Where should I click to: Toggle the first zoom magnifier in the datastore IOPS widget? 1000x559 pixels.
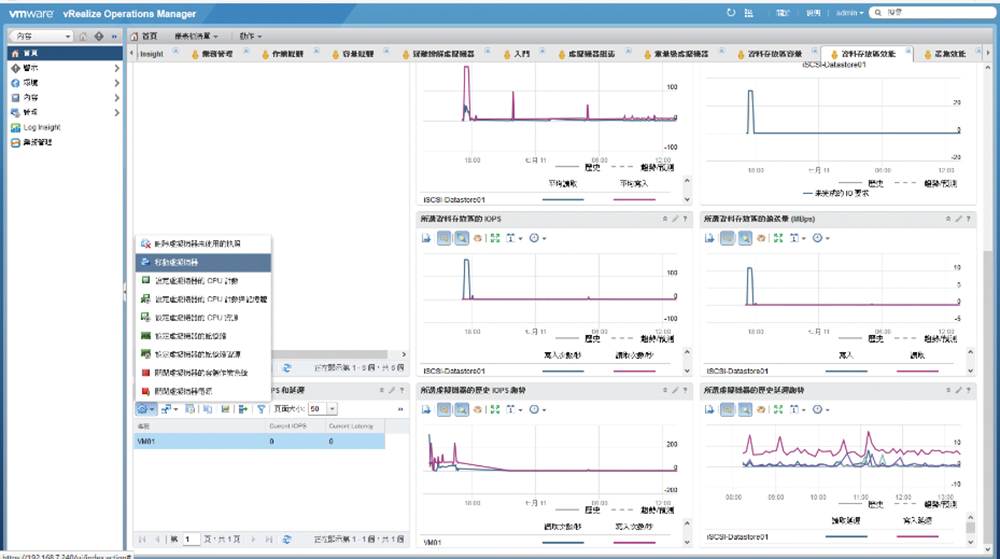[x=444, y=238]
